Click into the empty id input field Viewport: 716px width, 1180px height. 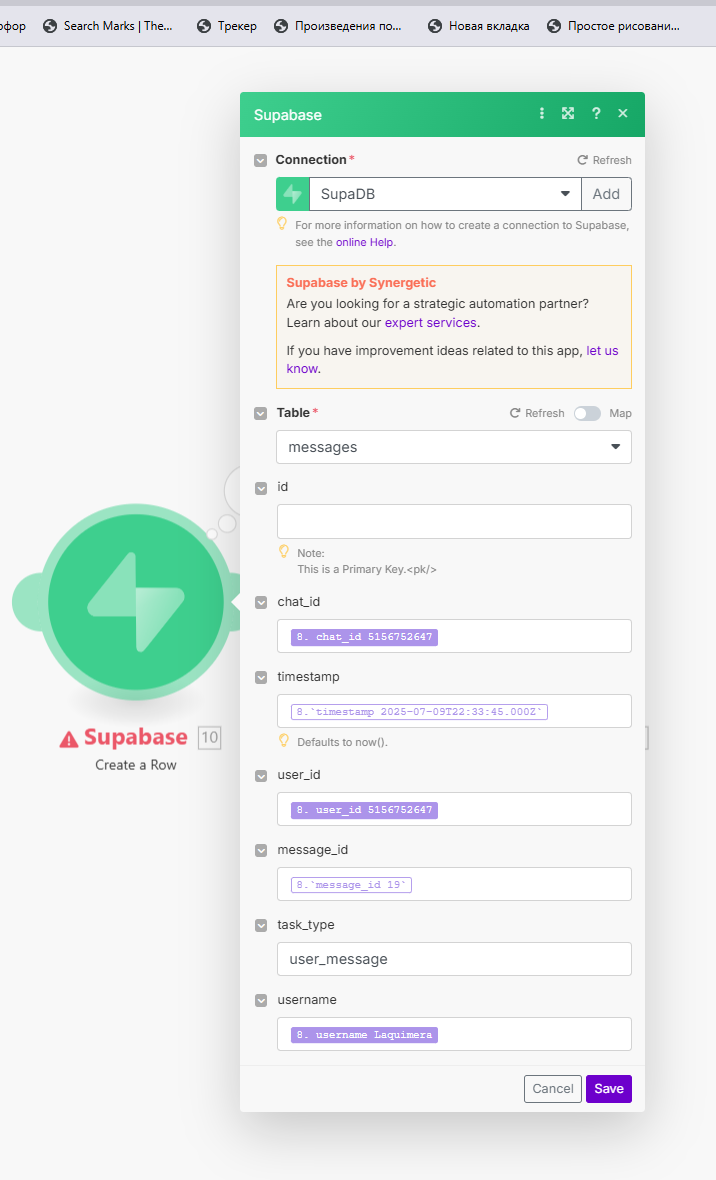pyautogui.click(x=454, y=521)
